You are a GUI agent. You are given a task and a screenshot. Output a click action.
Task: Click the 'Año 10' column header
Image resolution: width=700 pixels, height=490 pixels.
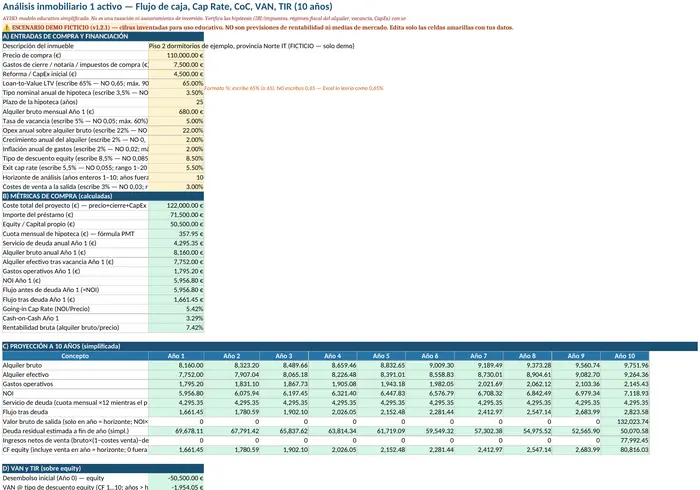(x=625, y=356)
